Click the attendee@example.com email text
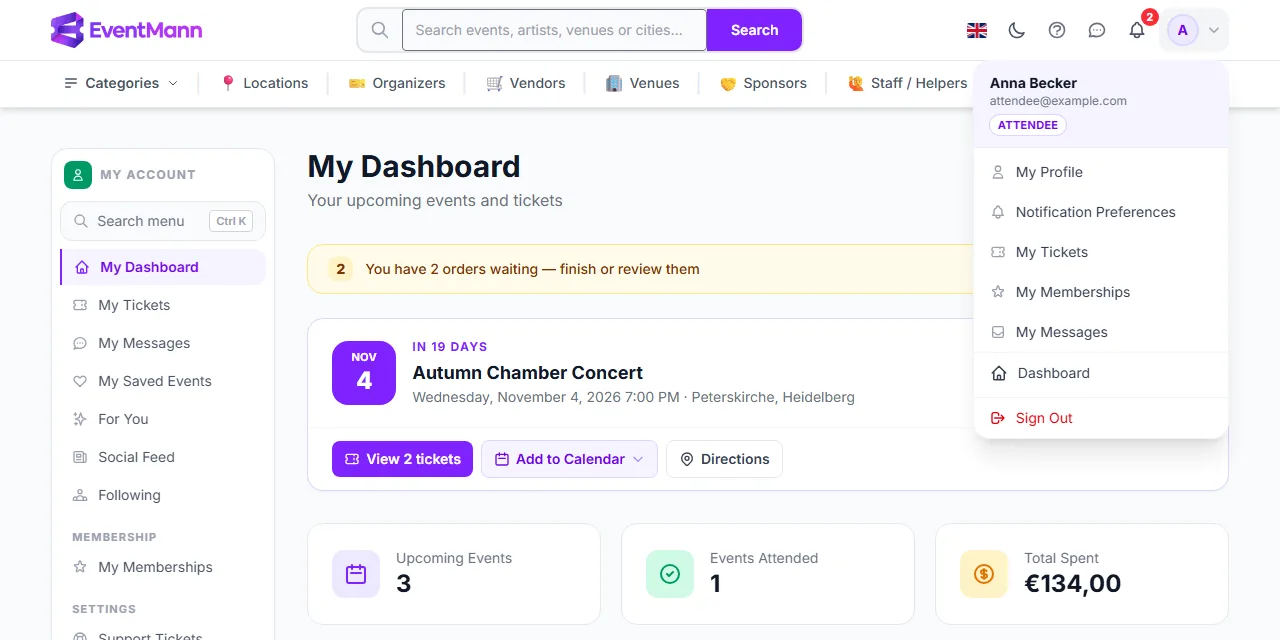Image resolution: width=1280 pixels, height=640 pixels. pos(1058,101)
